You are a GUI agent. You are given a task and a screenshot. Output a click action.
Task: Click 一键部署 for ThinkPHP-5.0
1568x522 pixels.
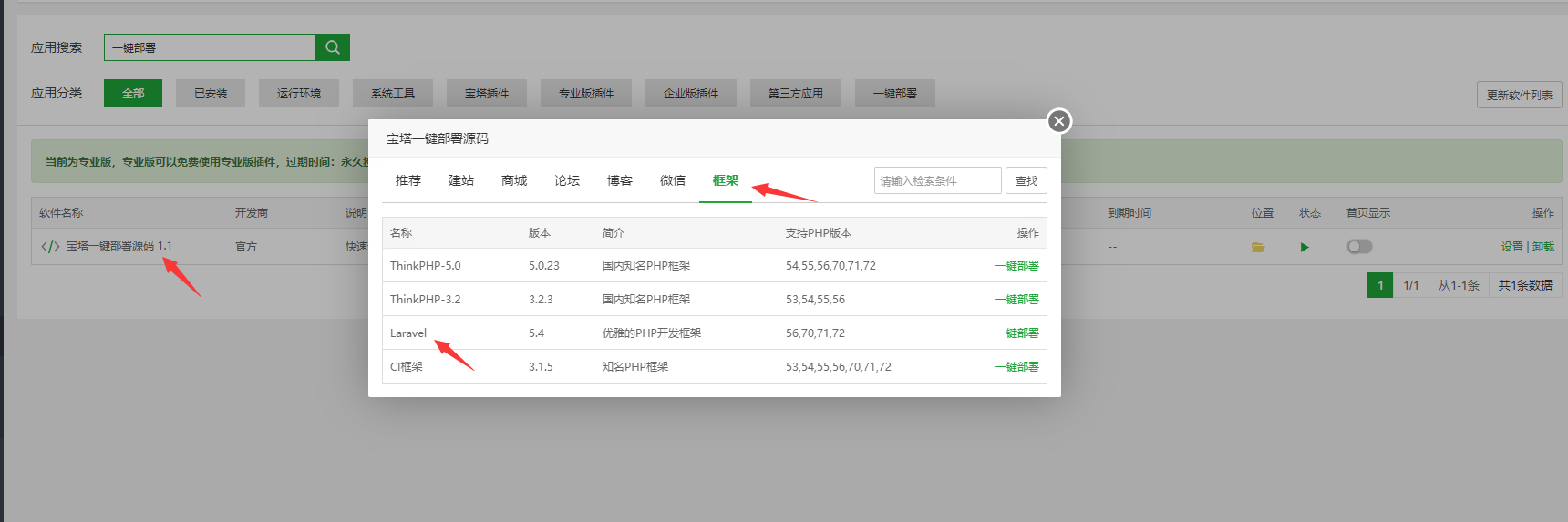click(x=1016, y=266)
